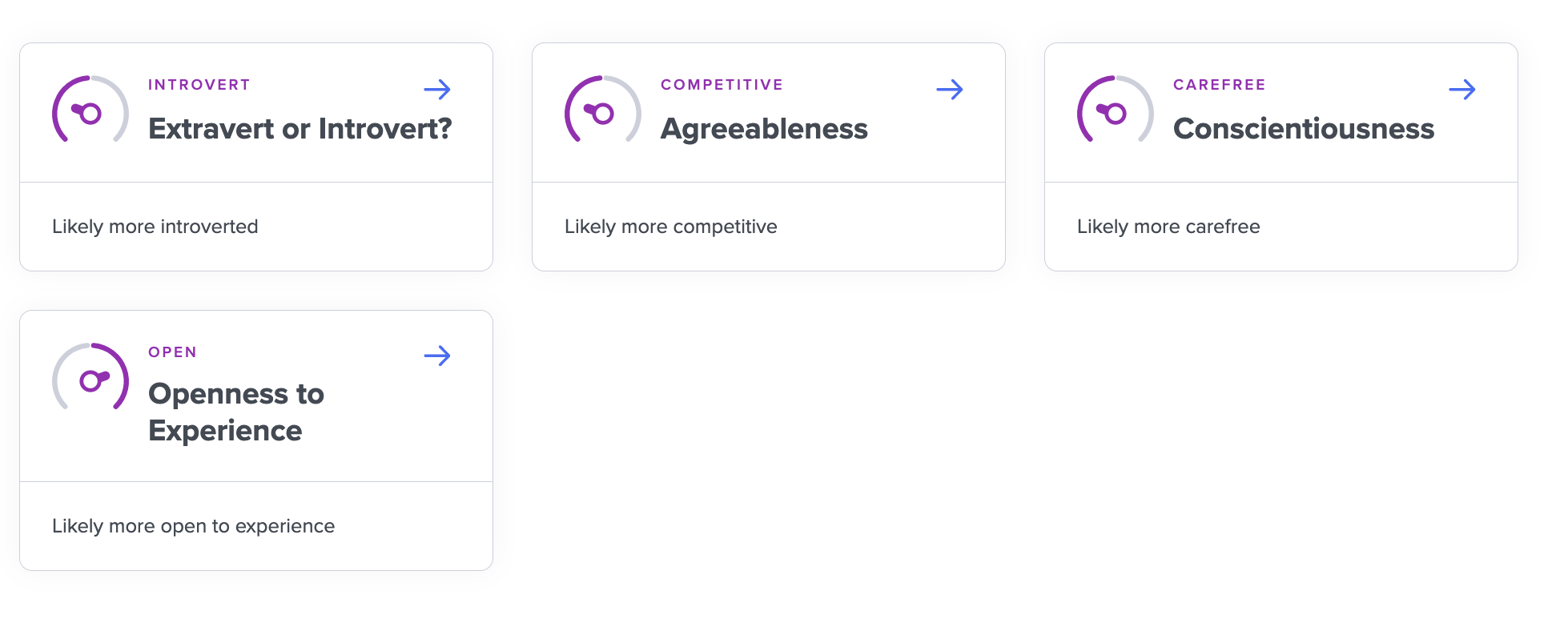The width and height of the screenshot is (1568, 639).
Task: Click the purple CAREFREE label
Action: (1220, 85)
